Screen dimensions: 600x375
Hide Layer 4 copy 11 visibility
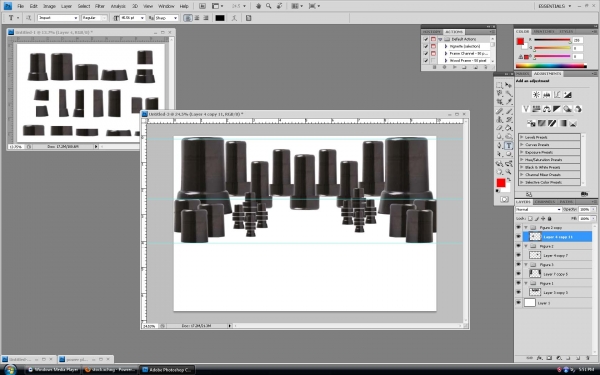(518, 236)
